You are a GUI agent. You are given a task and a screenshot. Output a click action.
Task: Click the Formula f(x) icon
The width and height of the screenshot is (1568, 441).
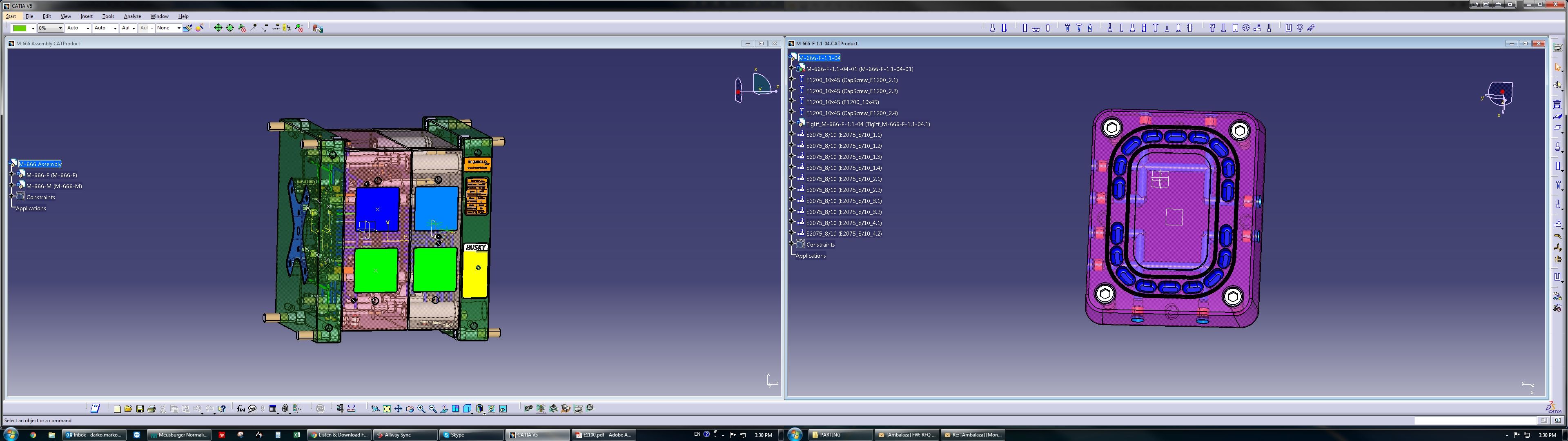tap(241, 409)
